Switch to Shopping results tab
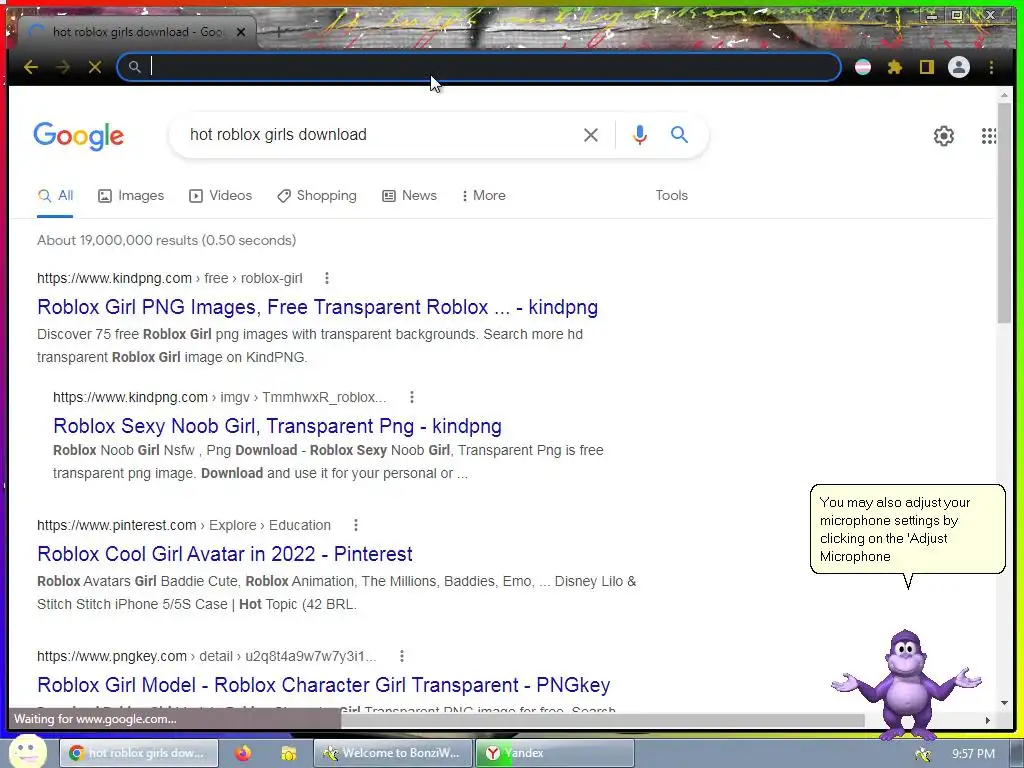Screen dimensions: 1024x768 pyautogui.click(x=317, y=195)
